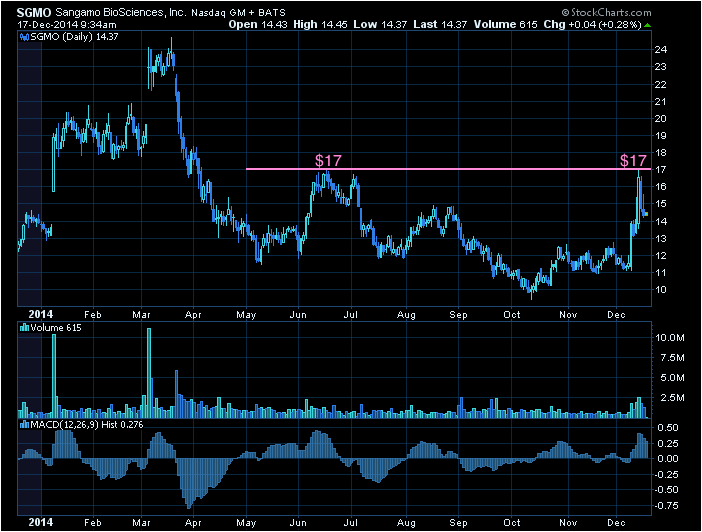Click the 2014 label under MACD panel
Screen dimensions: 702x532
click(40, 522)
